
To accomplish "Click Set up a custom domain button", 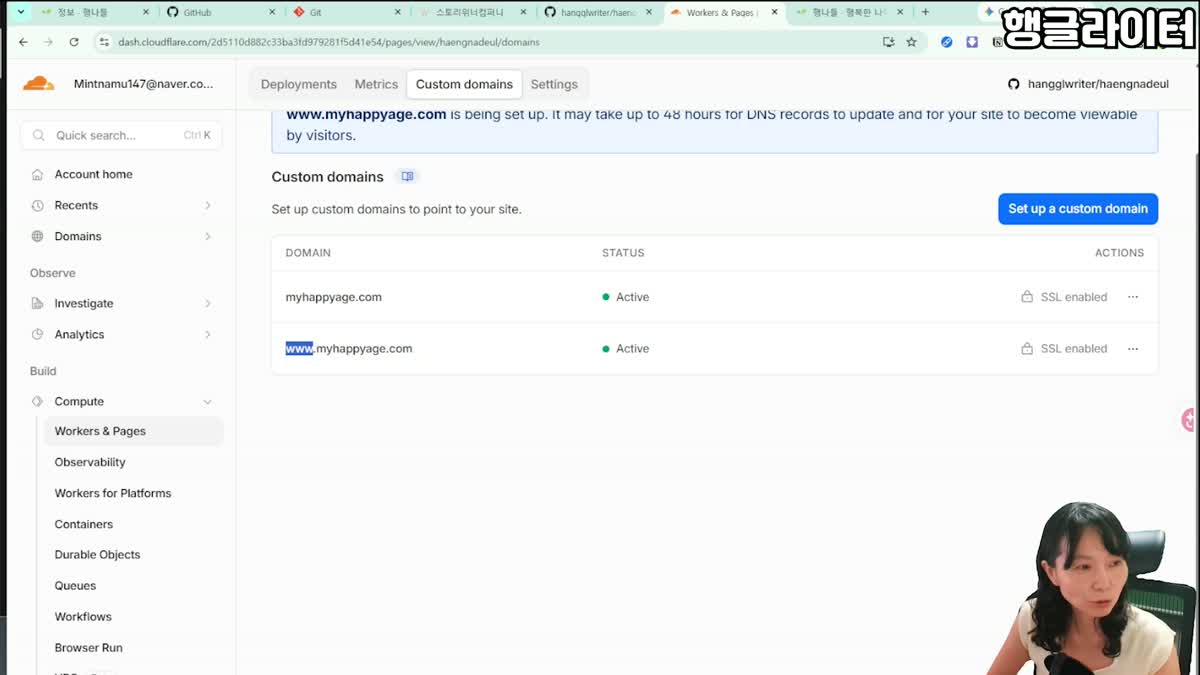I will pos(1078,209).
